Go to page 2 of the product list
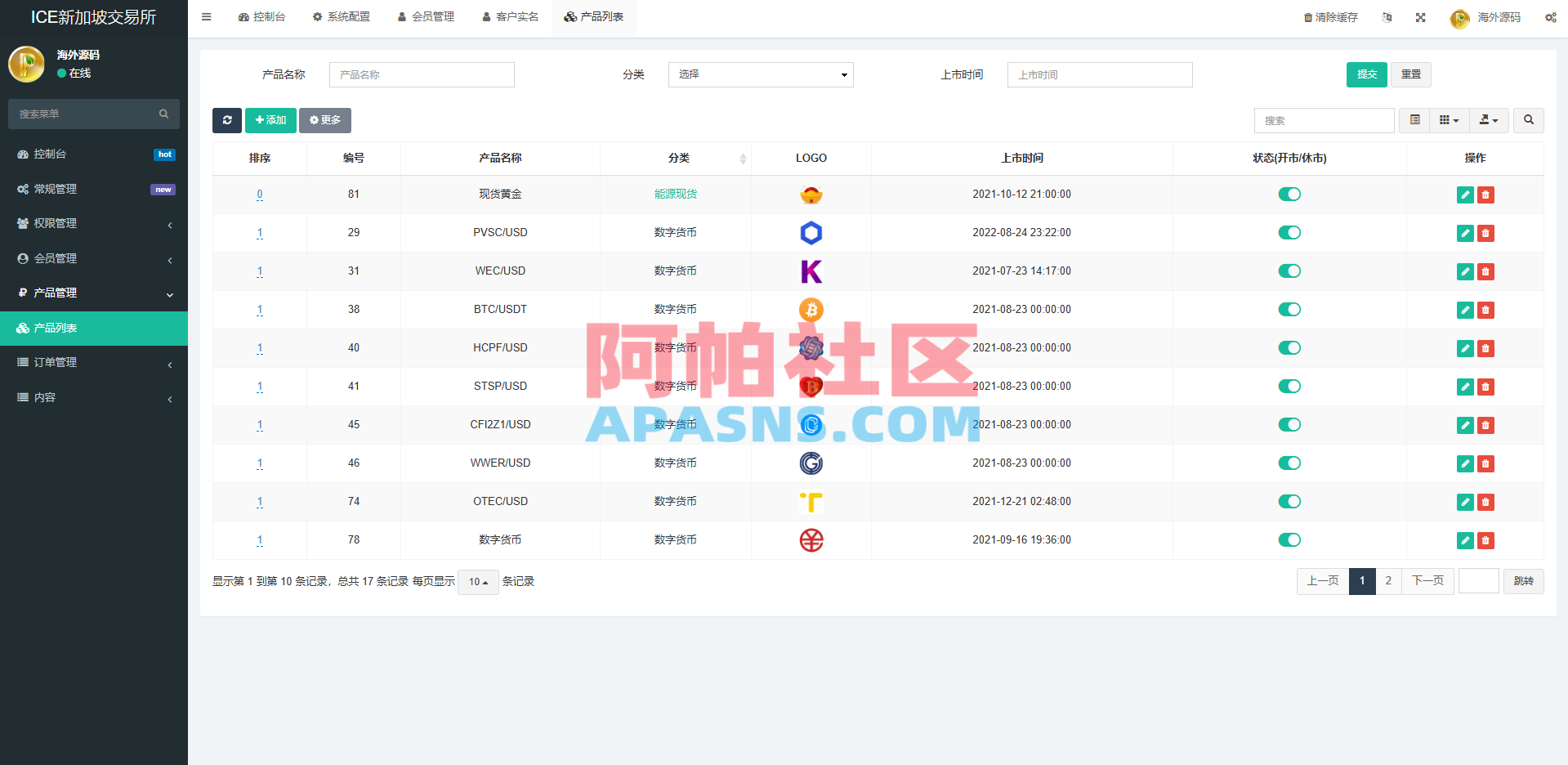1568x765 pixels. pos(1388,581)
